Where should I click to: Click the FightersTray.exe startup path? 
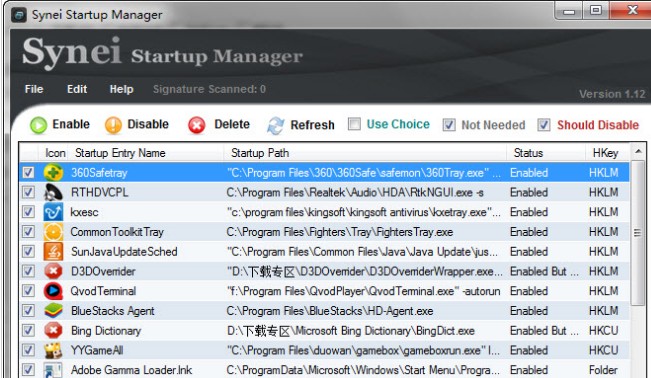pos(340,232)
